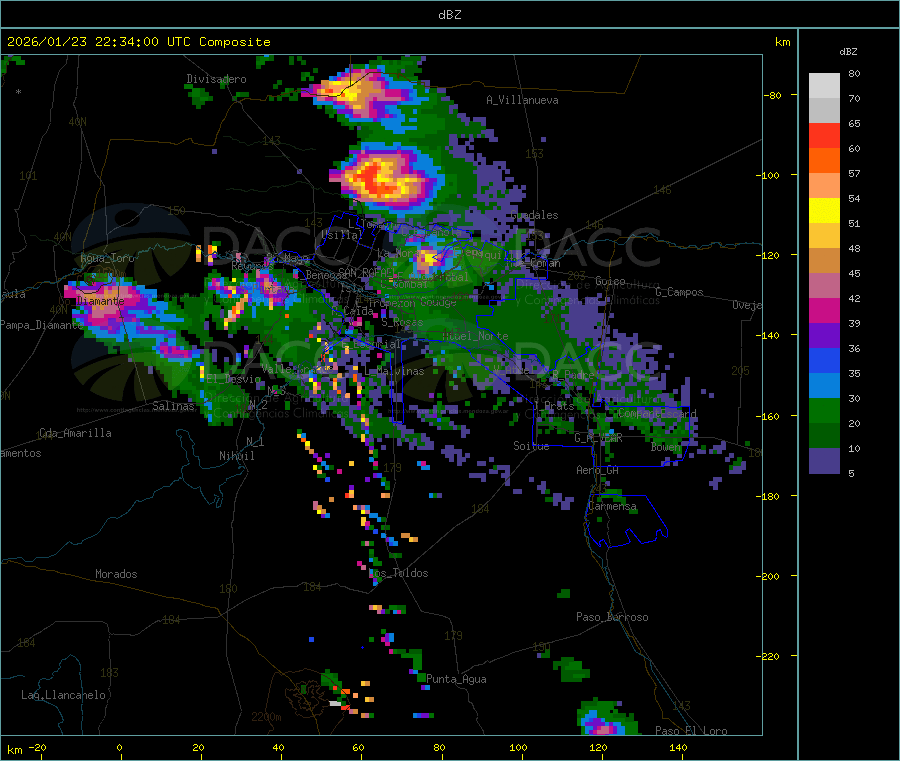Select the '45' value on the color scale
Screen dimensions: 900x761
tap(854, 274)
